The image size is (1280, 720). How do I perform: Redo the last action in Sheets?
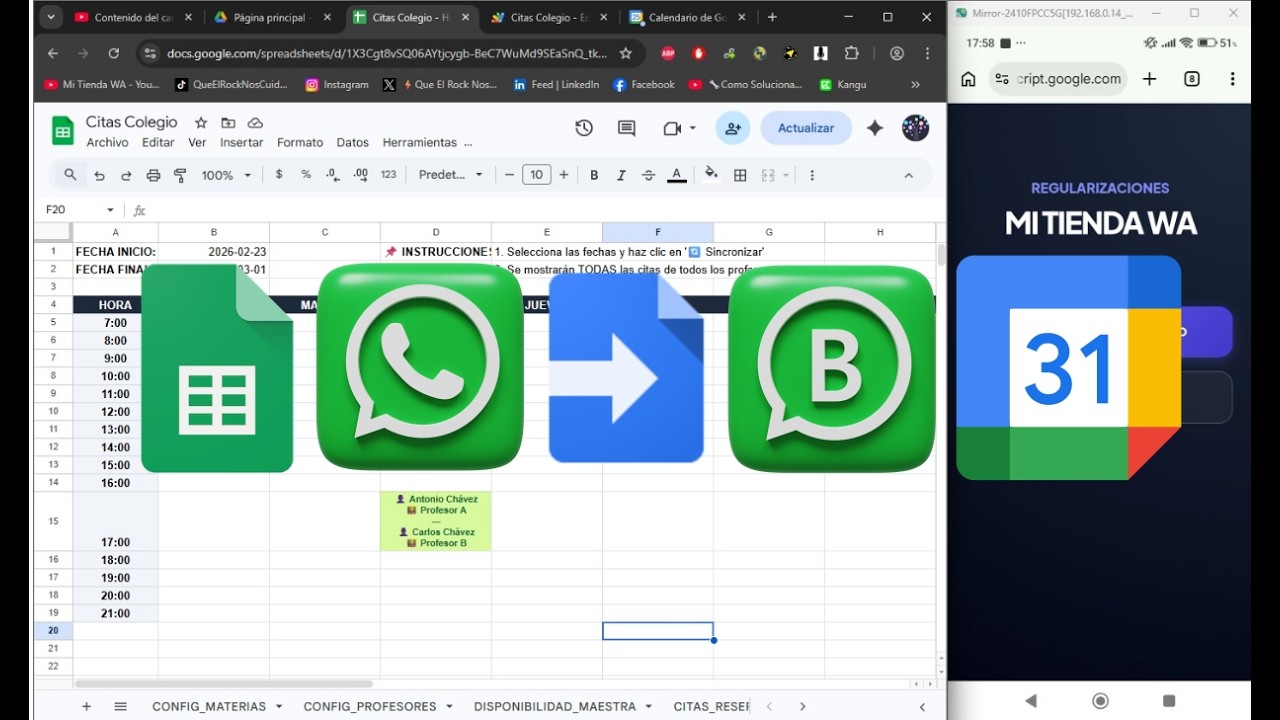click(x=126, y=175)
